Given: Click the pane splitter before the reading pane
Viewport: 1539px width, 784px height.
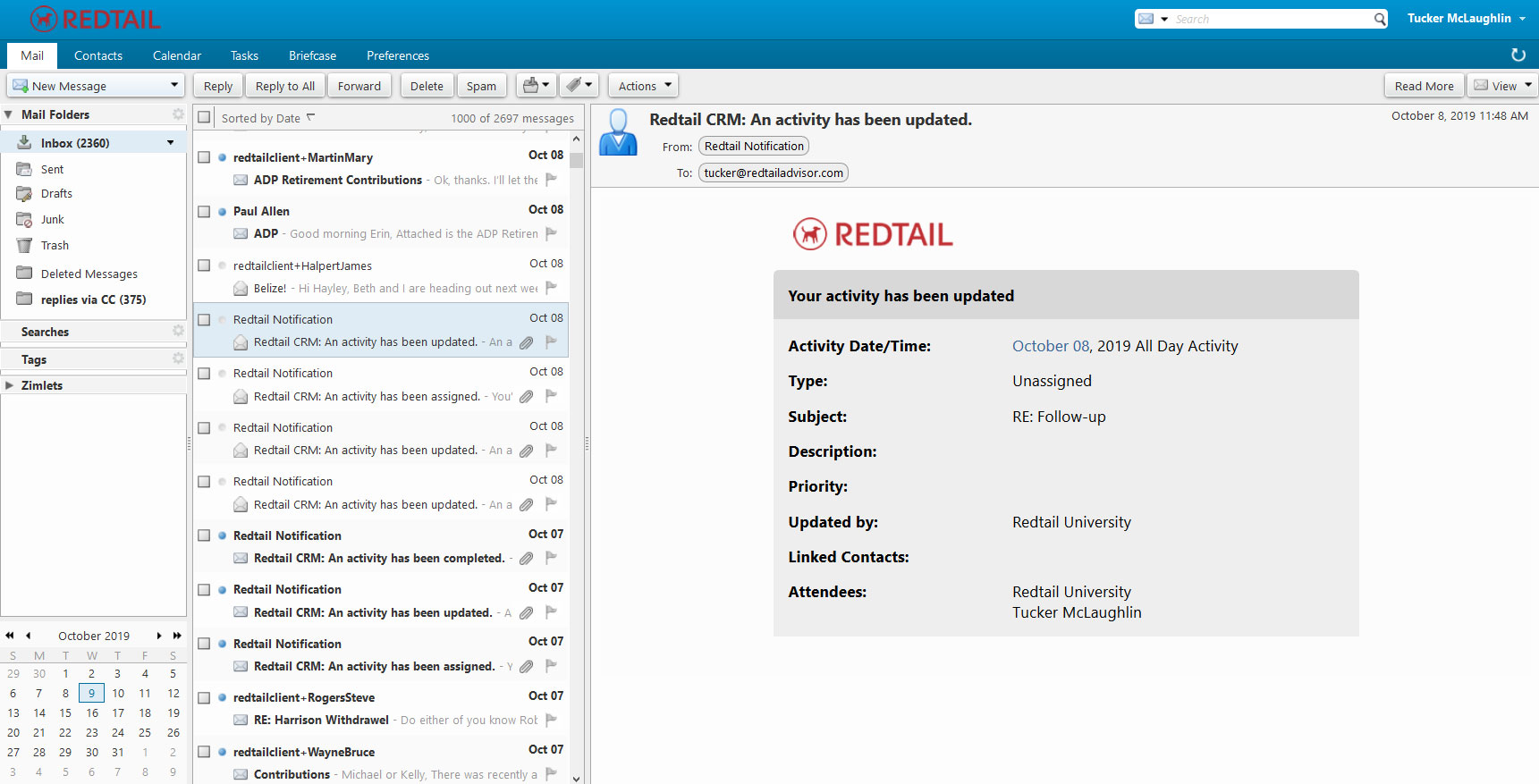Looking at the screenshot, I should [x=587, y=443].
